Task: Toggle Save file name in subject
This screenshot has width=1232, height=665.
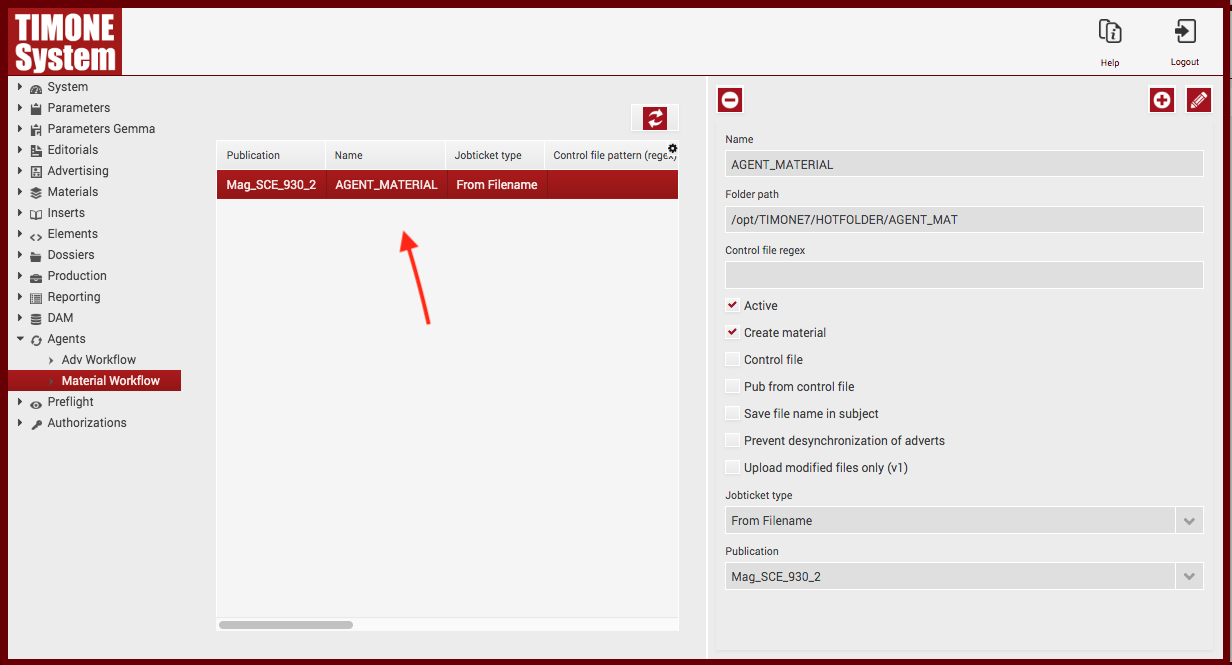Action: tap(733, 414)
